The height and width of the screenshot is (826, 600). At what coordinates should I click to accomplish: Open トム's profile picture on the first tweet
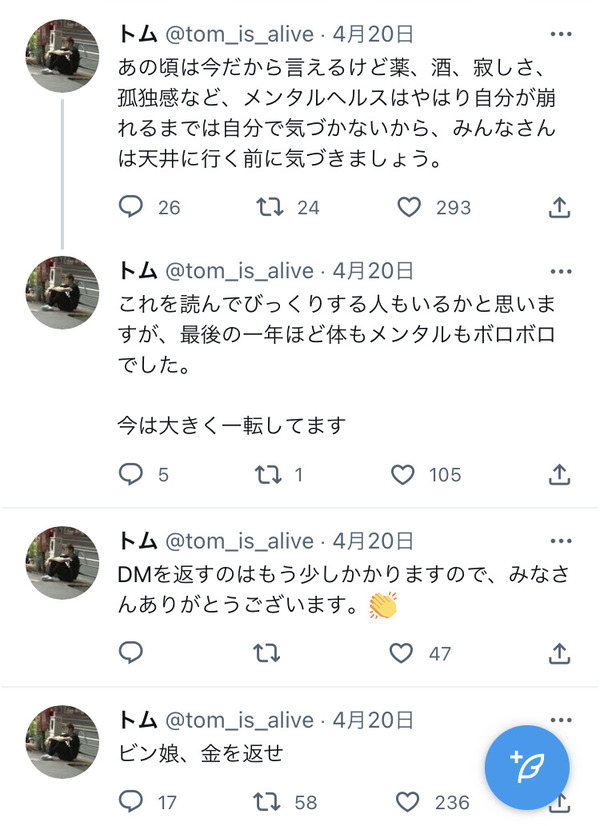pyautogui.click(x=62, y=56)
